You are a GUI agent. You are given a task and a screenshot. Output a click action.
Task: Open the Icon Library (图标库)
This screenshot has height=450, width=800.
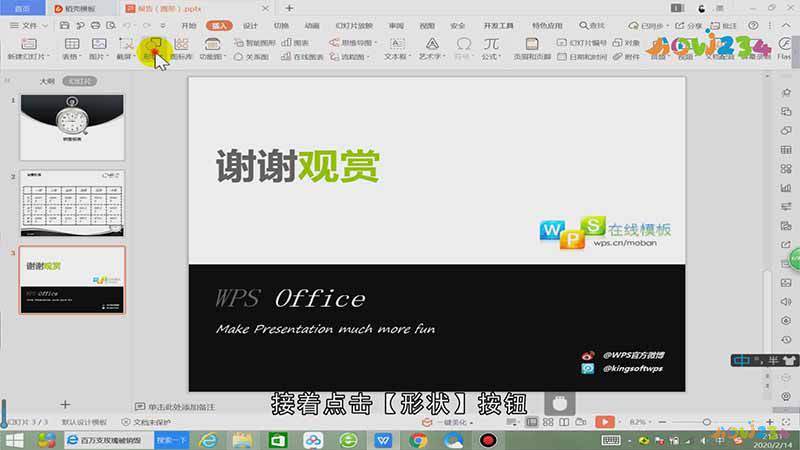(x=181, y=48)
